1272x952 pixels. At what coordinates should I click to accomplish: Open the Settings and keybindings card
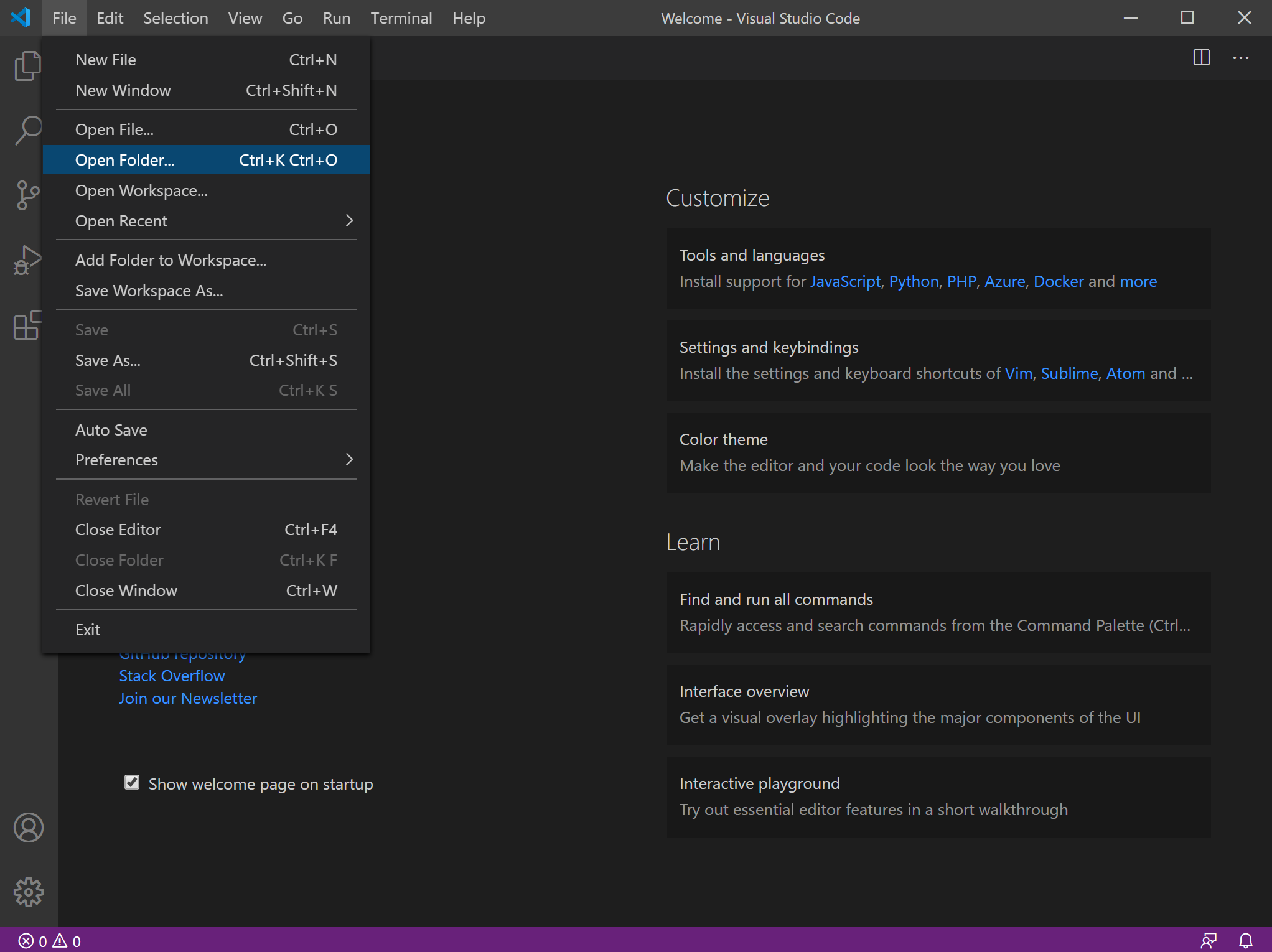938,360
